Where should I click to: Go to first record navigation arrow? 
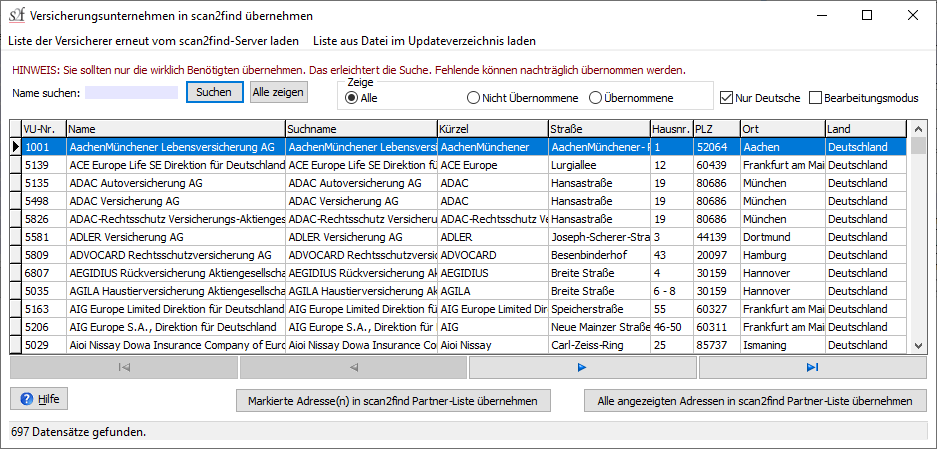point(124,368)
